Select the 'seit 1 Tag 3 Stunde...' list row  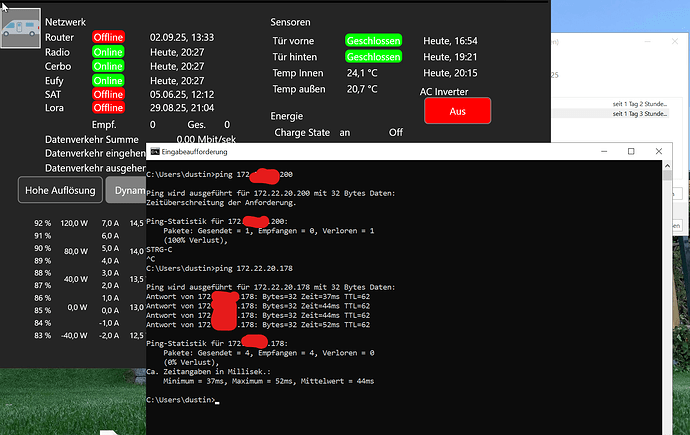click(640, 114)
